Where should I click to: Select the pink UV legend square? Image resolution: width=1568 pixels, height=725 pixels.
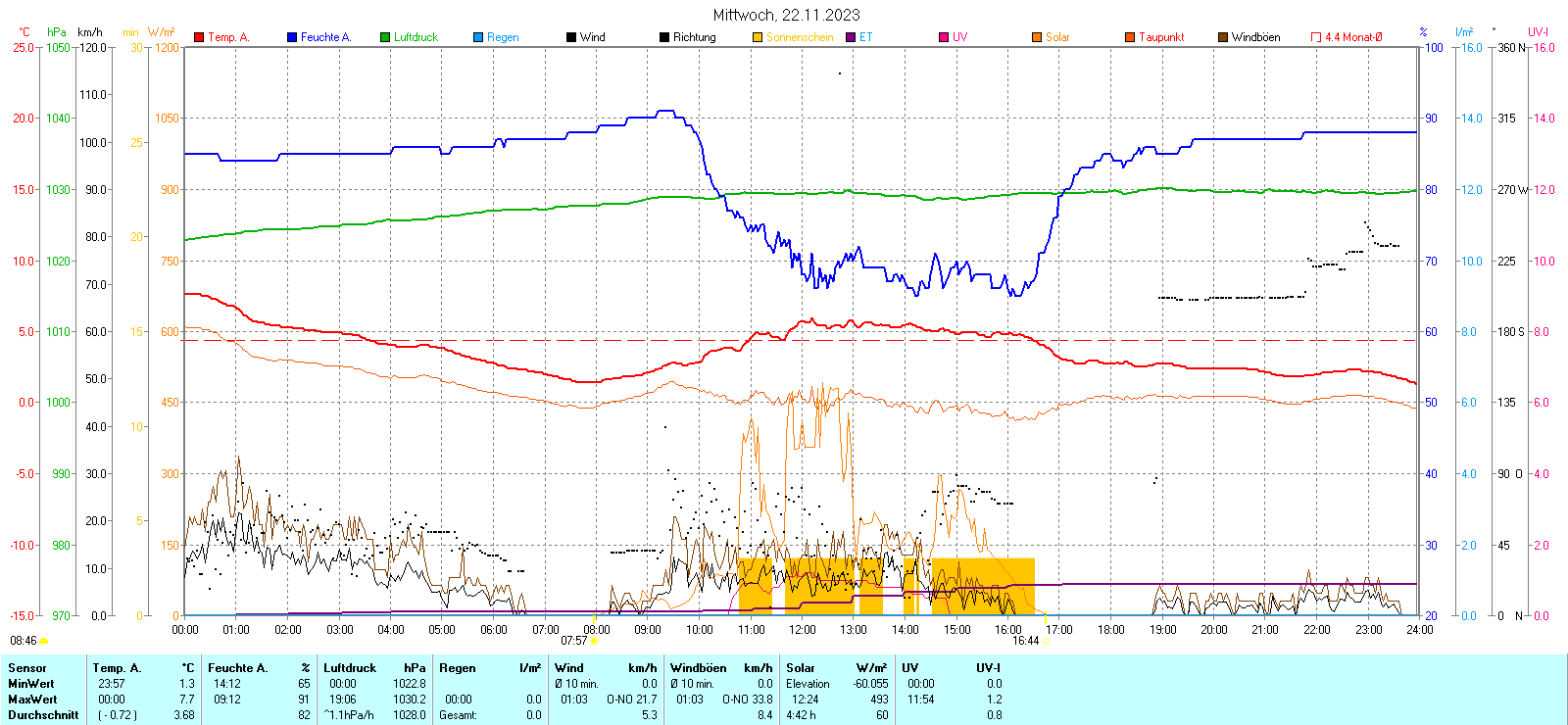[x=944, y=37]
